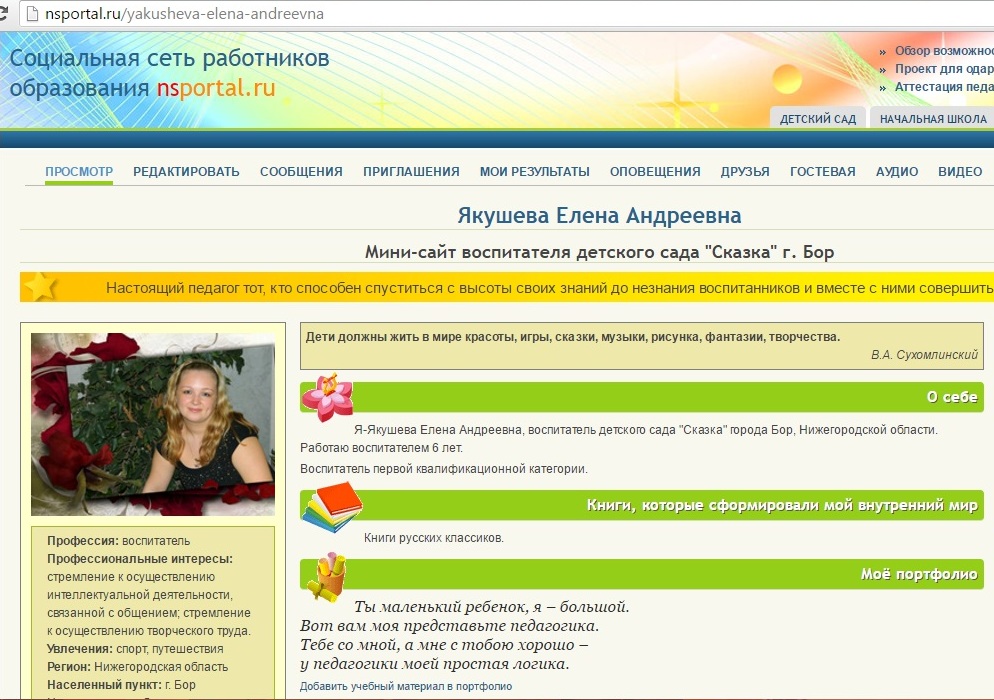Click the address bar URL field
Screen dimensions: 994x700
(x=507, y=13)
